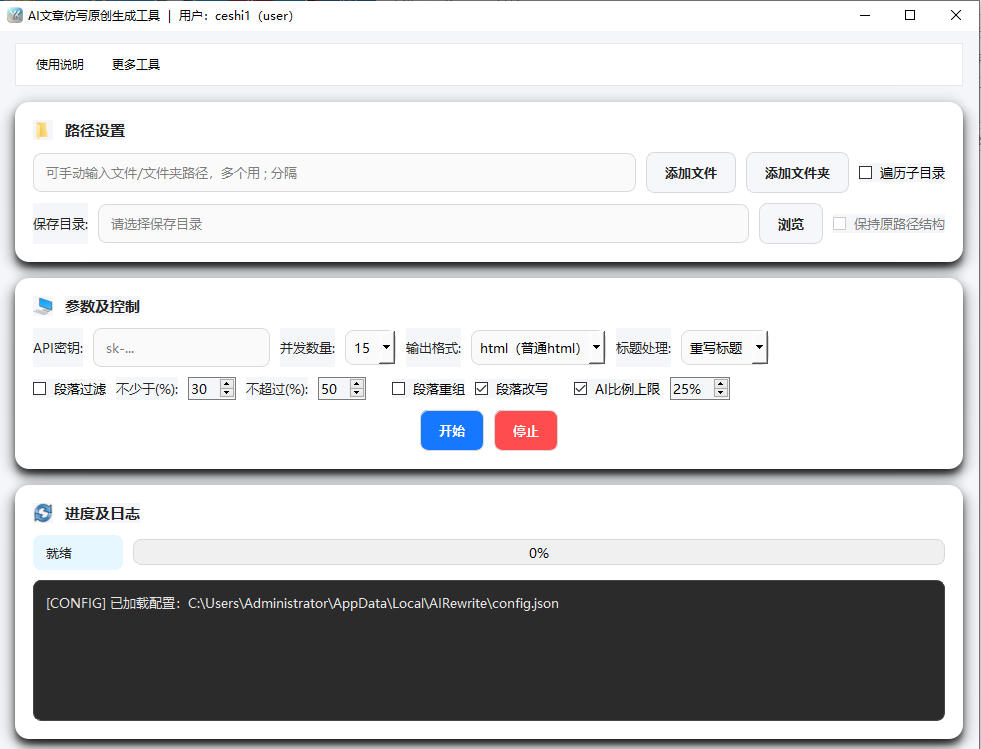981x749 pixels.
Task: Click the refresh icon beside 进度及日志
Action: click(43, 513)
